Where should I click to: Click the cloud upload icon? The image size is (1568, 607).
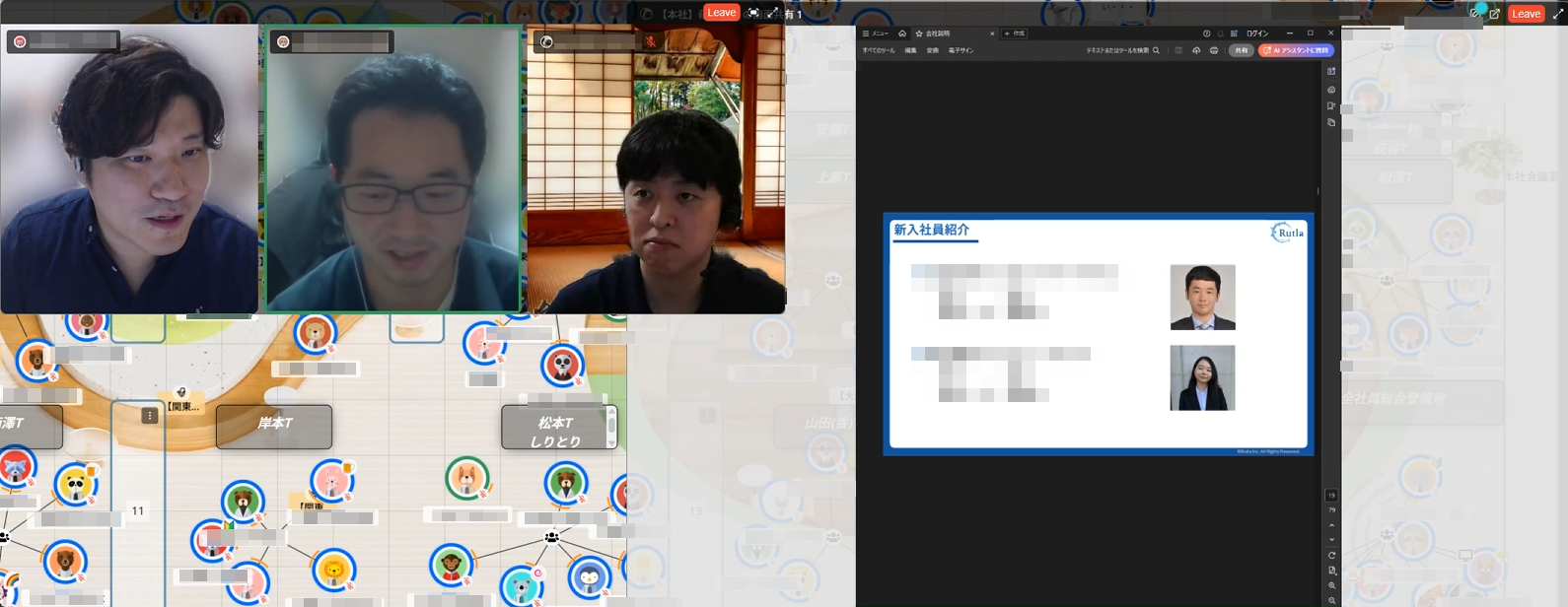coord(1196,50)
